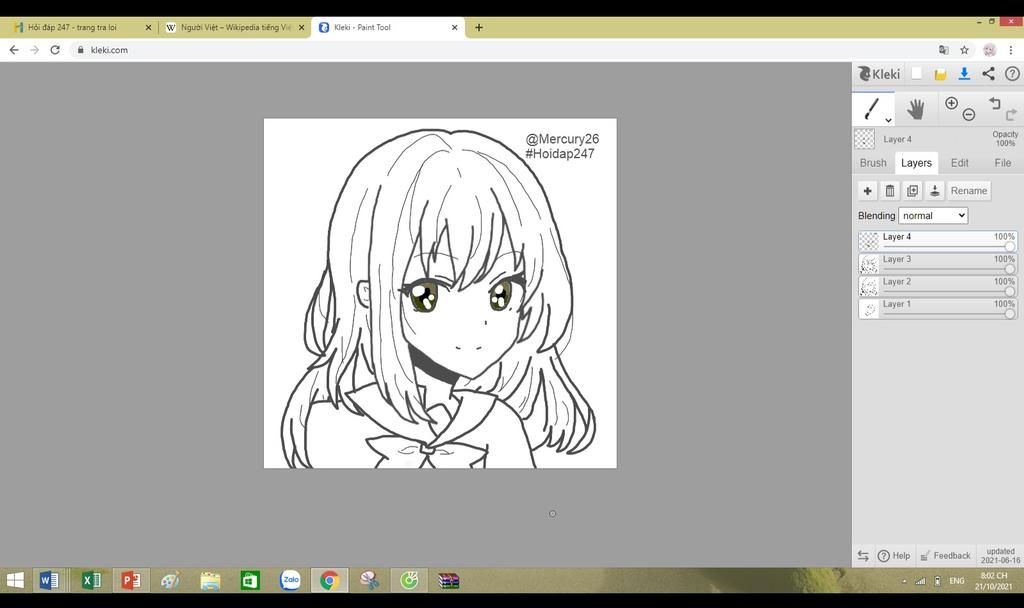Flip panel side with the swap arrows icon

pyautogui.click(x=863, y=556)
